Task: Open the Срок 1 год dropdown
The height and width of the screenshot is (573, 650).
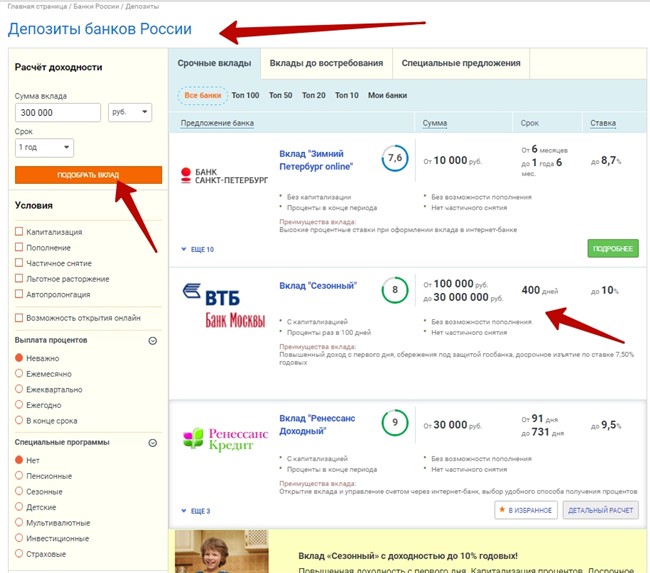Action: tap(44, 148)
